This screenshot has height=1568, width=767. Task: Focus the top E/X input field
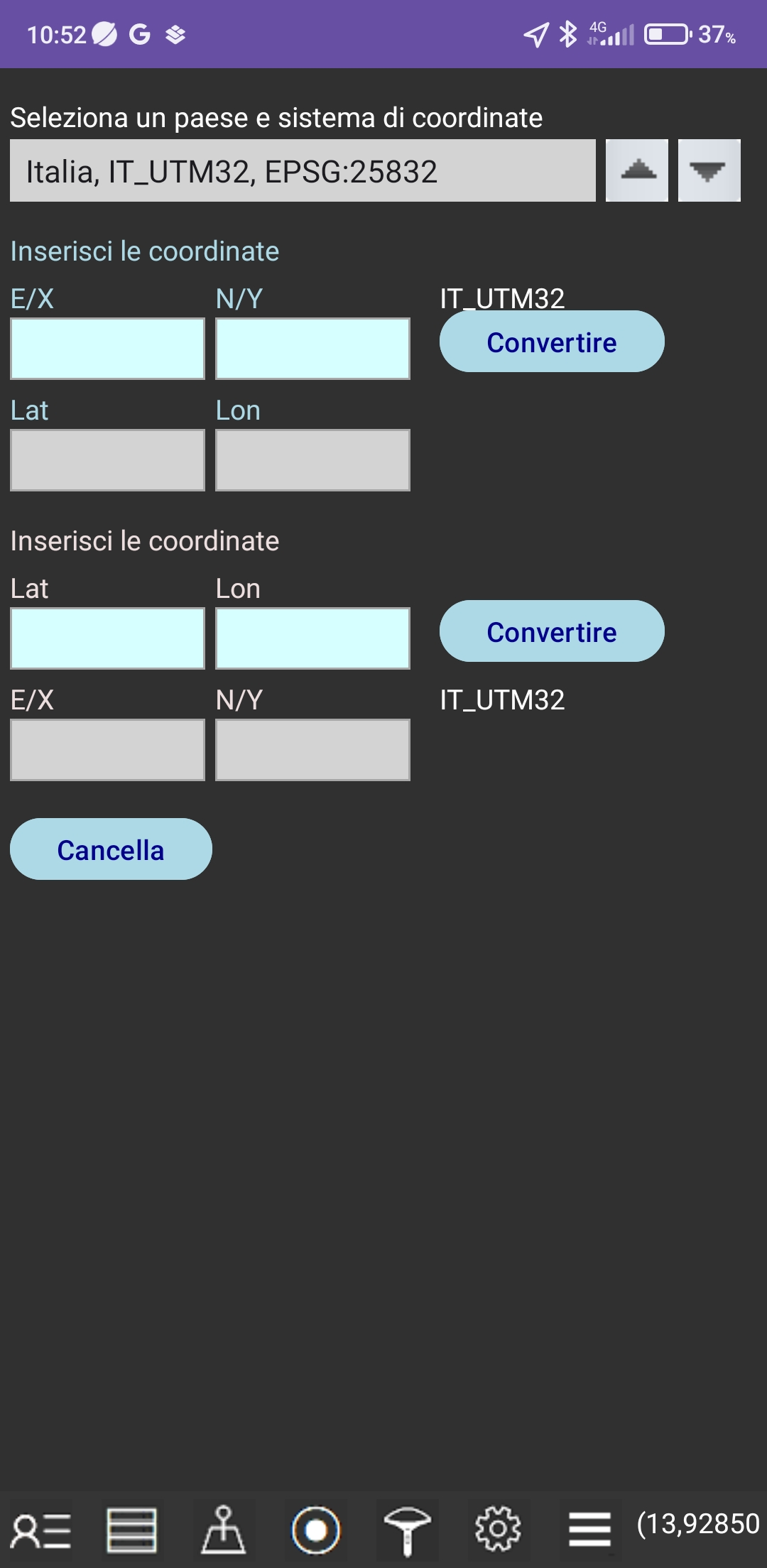[108, 349]
